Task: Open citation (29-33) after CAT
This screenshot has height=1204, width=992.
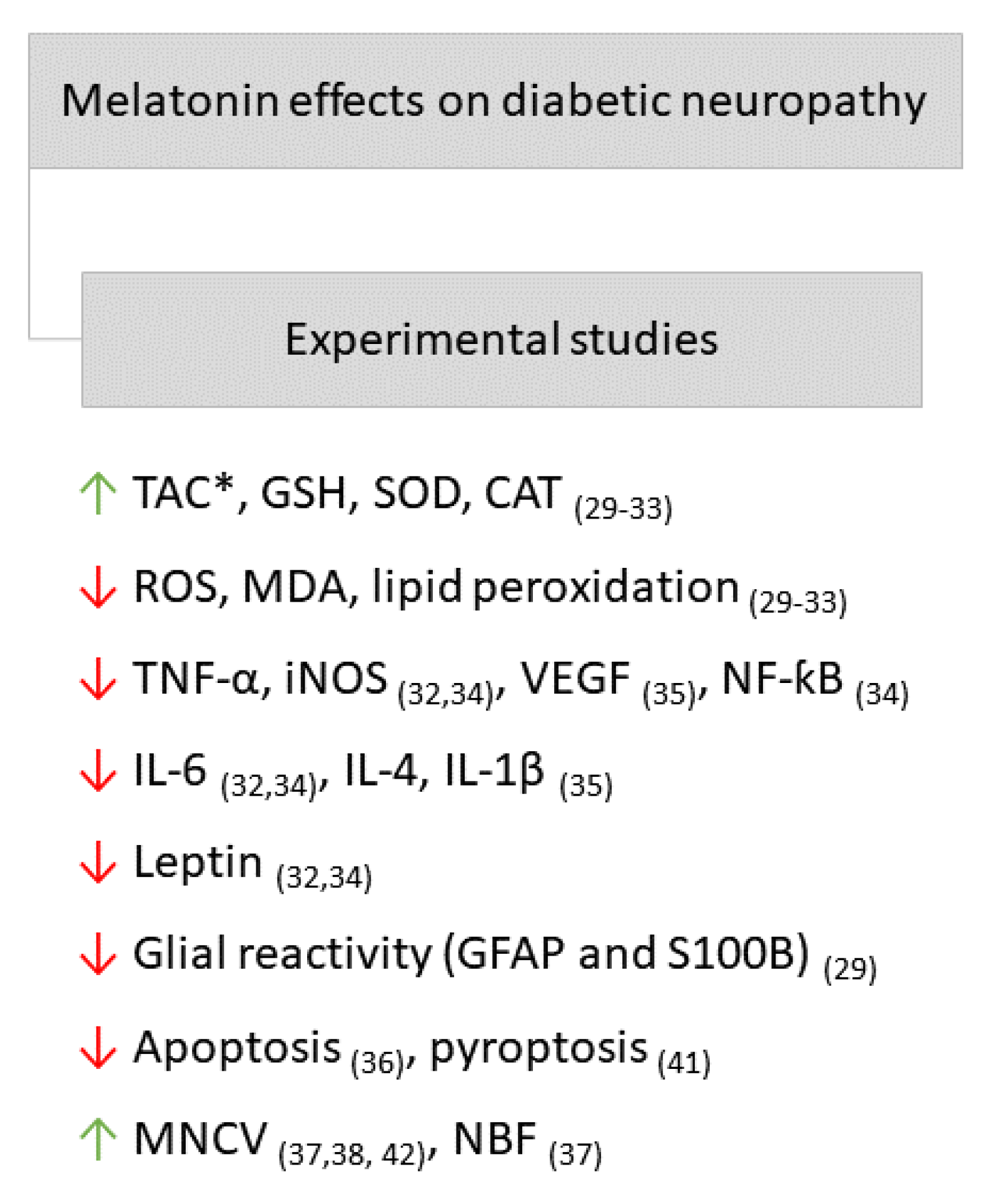Action: [623, 508]
